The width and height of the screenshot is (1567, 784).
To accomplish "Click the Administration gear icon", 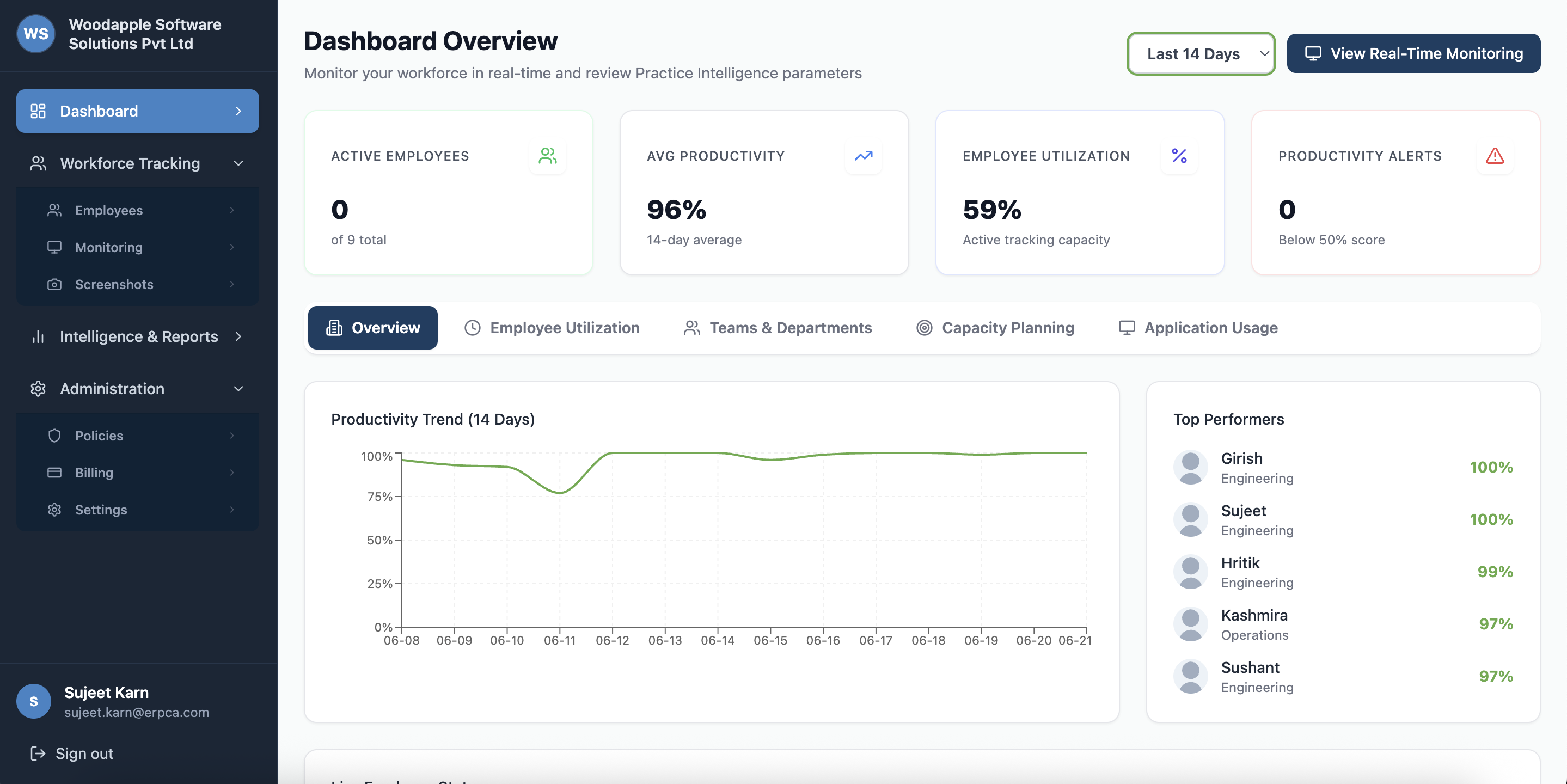I will (x=38, y=389).
